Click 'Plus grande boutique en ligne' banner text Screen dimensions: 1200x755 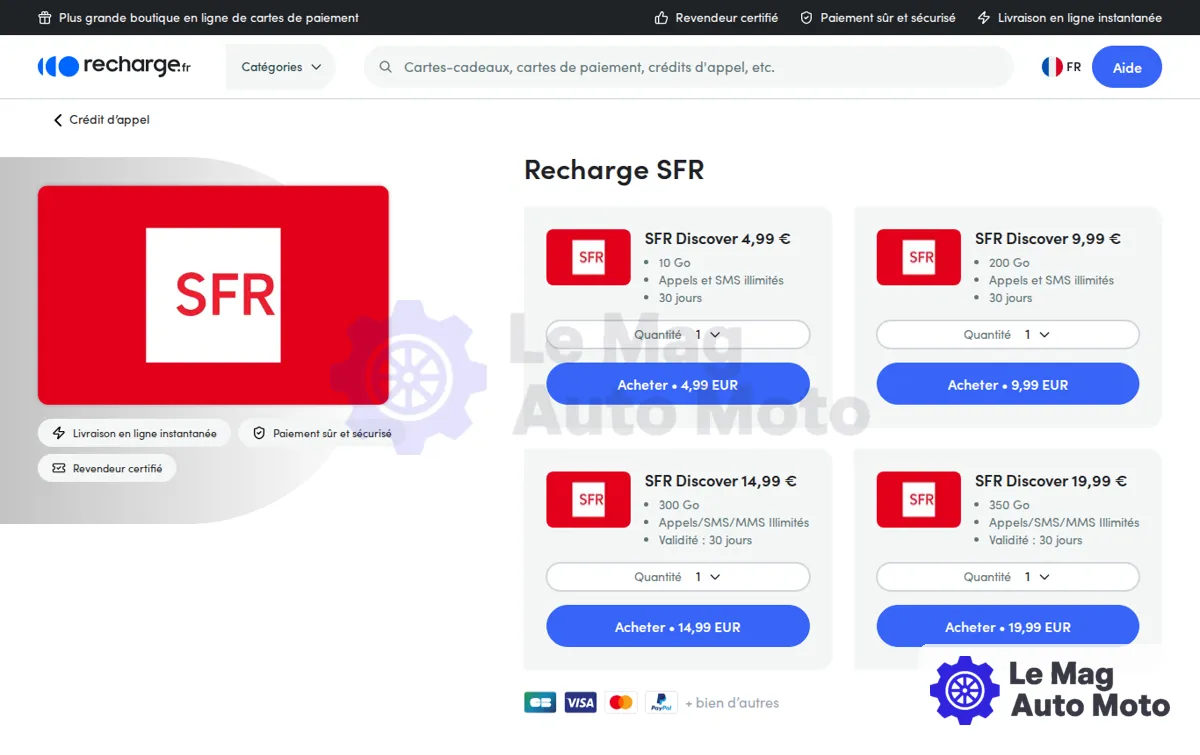[x=209, y=18]
